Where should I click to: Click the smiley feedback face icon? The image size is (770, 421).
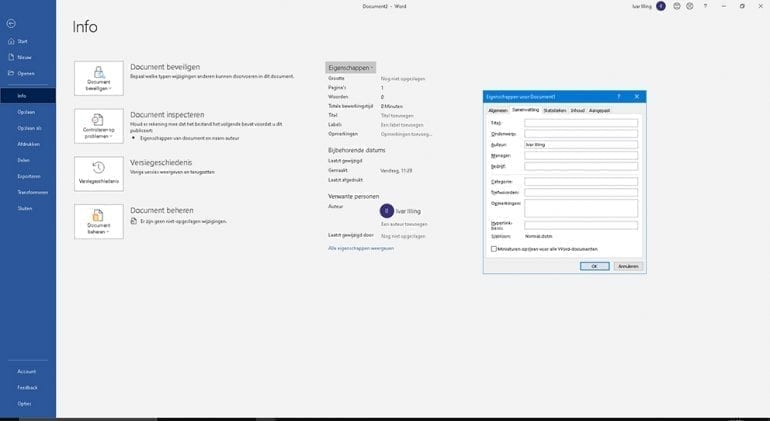point(677,6)
